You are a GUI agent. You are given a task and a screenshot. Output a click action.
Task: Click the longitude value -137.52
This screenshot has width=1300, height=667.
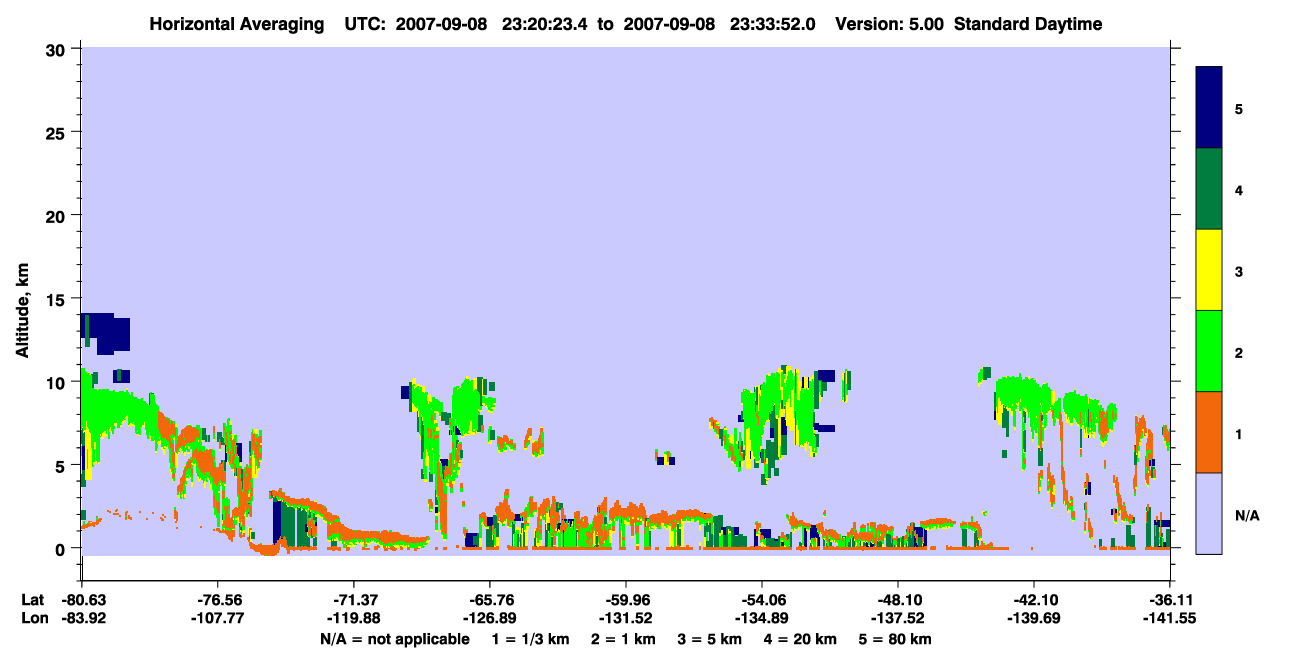coord(898,618)
